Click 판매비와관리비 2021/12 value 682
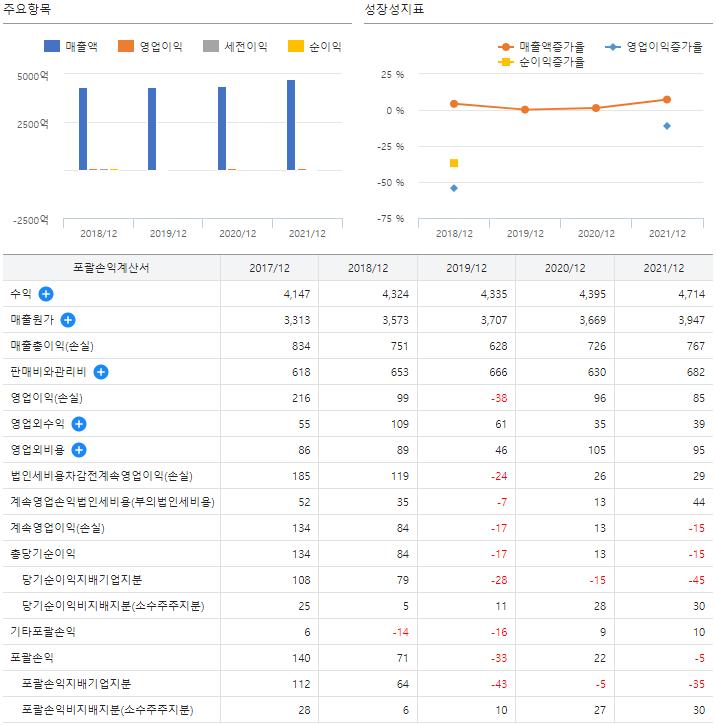This screenshot has width=716, height=725. point(696,372)
